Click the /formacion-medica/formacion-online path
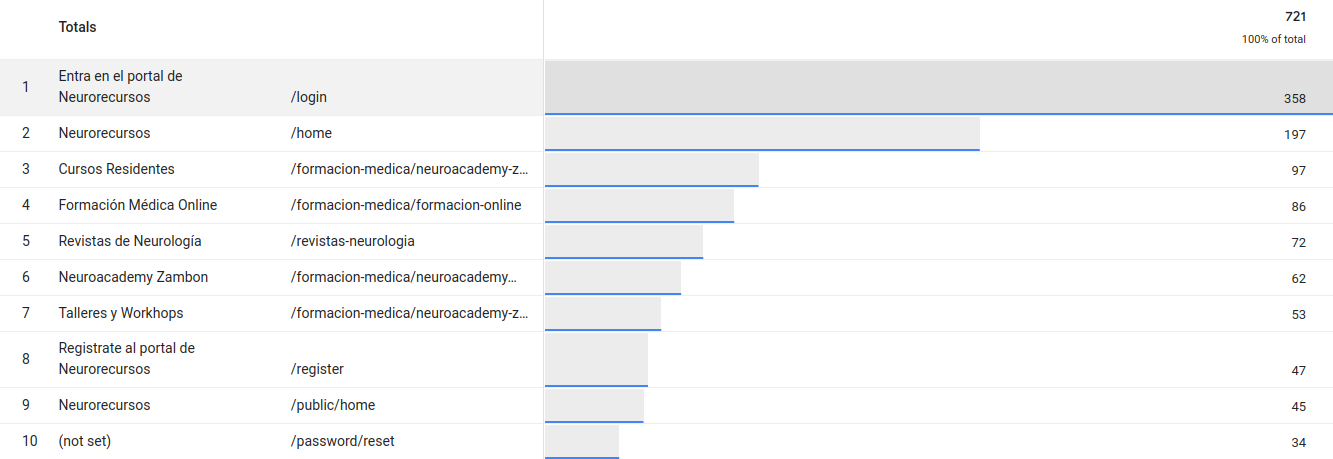The width and height of the screenshot is (1333, 459). point(406,205)
